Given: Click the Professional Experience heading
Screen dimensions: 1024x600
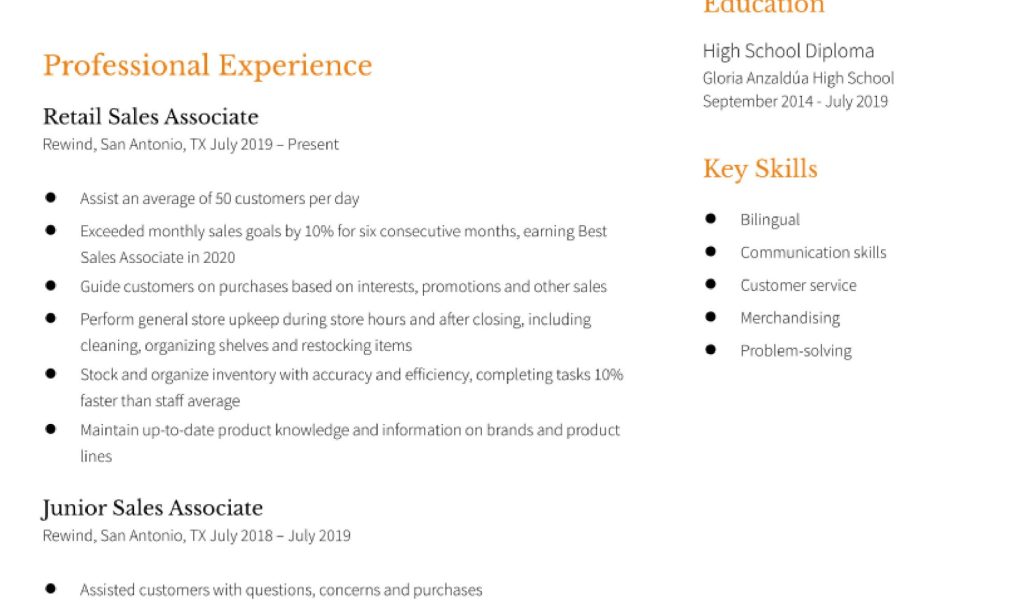Looking at the screenshot, I should click(x=207, y=66).
